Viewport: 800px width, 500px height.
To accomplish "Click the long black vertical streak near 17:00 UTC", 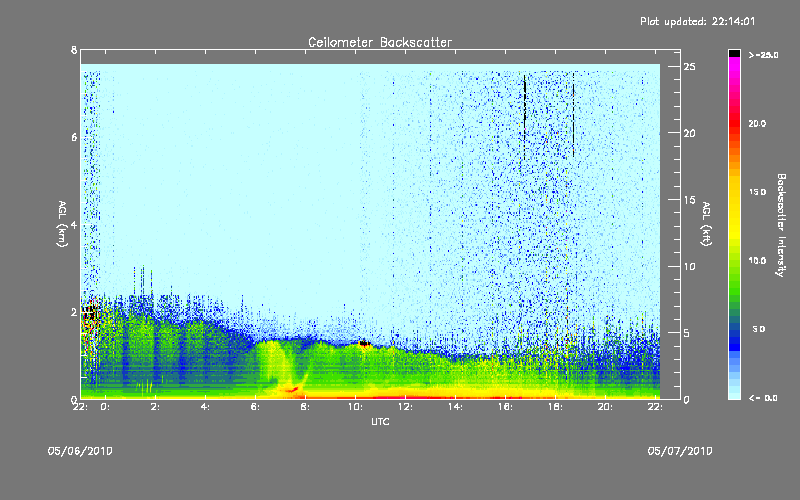I will [x=524, y=117].
